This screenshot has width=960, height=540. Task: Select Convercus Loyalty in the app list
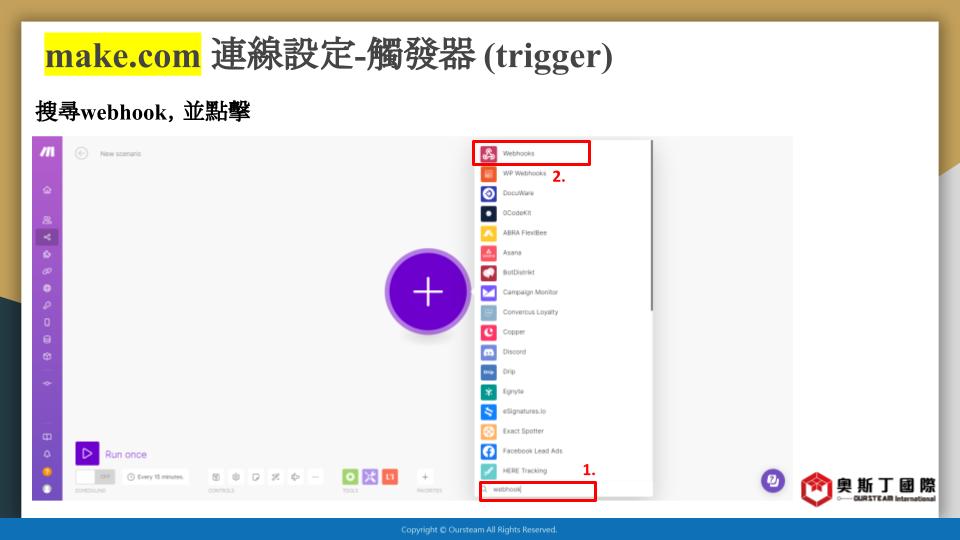point(563,312)
